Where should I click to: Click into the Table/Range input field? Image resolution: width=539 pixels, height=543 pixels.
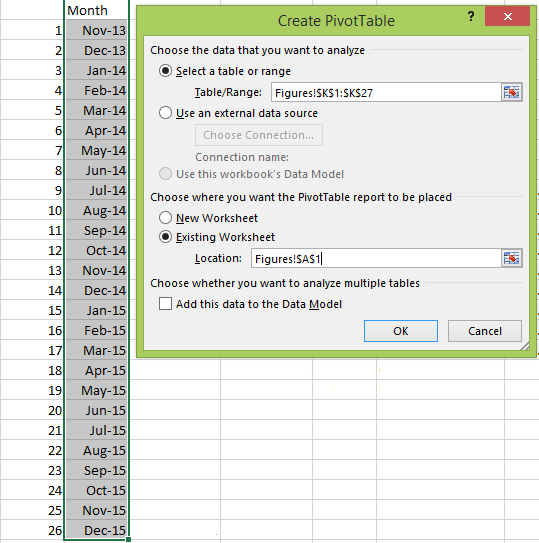[x=386, y=92]
